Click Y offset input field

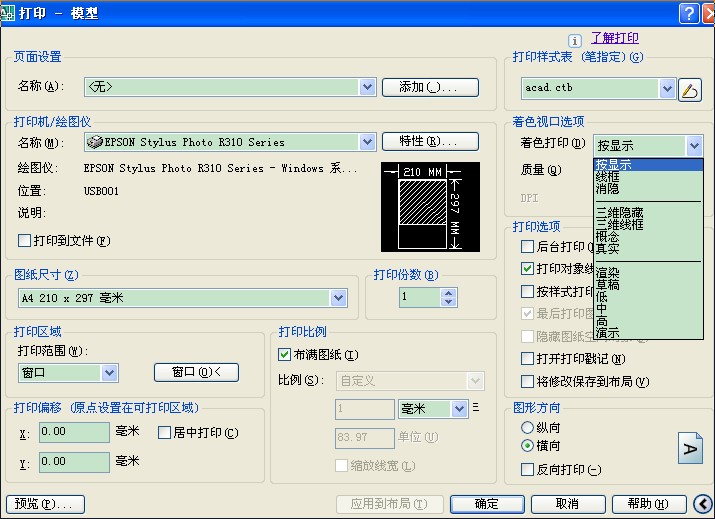coord(74,462)
